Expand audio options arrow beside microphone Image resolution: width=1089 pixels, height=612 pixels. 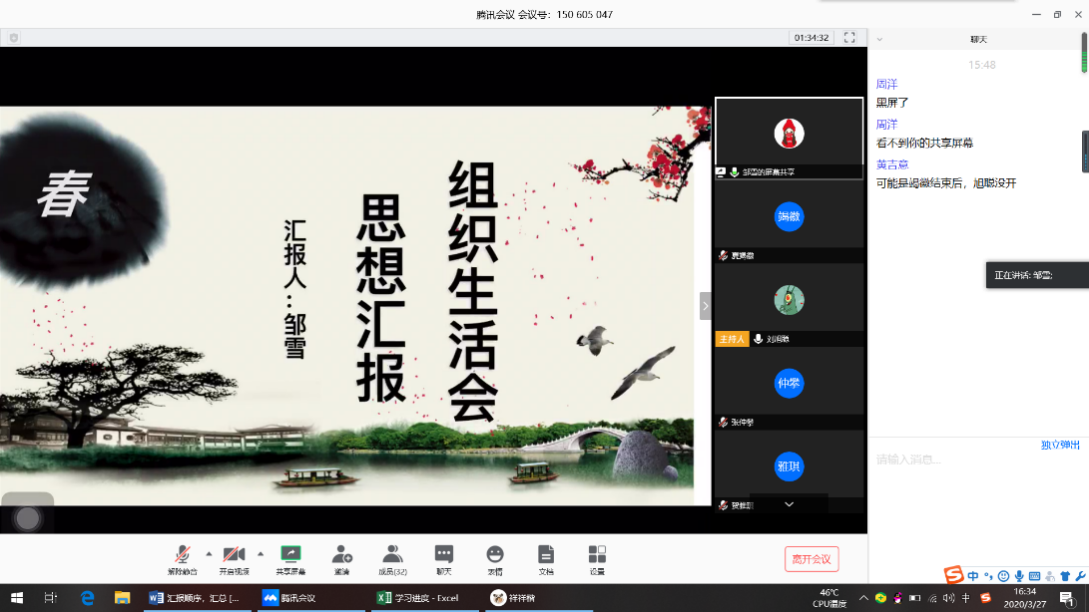209,553
